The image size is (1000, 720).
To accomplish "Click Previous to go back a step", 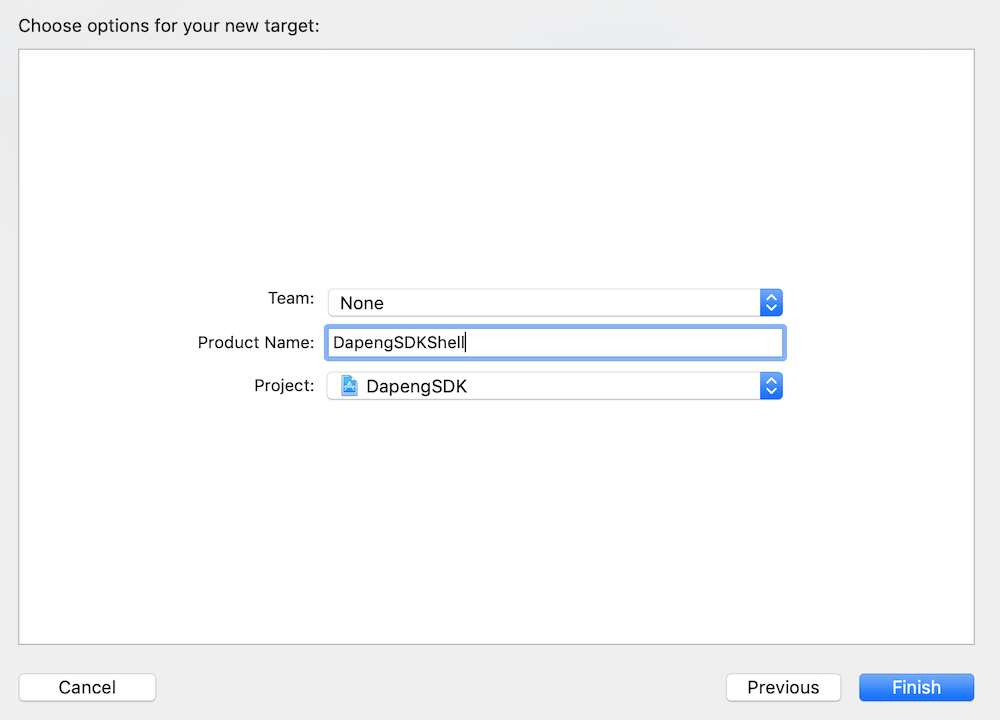I will (x=783, y=687).
